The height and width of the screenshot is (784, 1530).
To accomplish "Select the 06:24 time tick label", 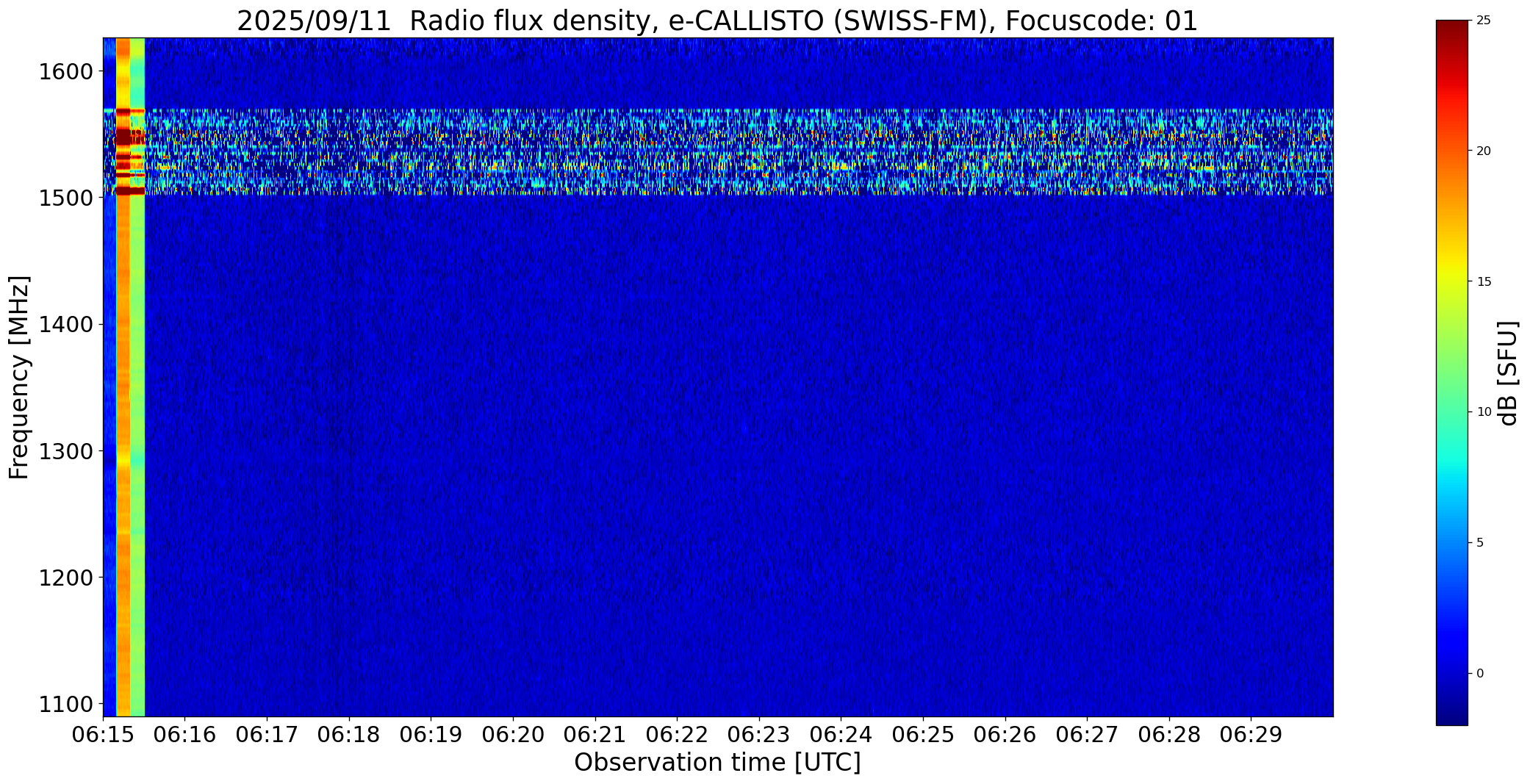I will pos(841,735).
